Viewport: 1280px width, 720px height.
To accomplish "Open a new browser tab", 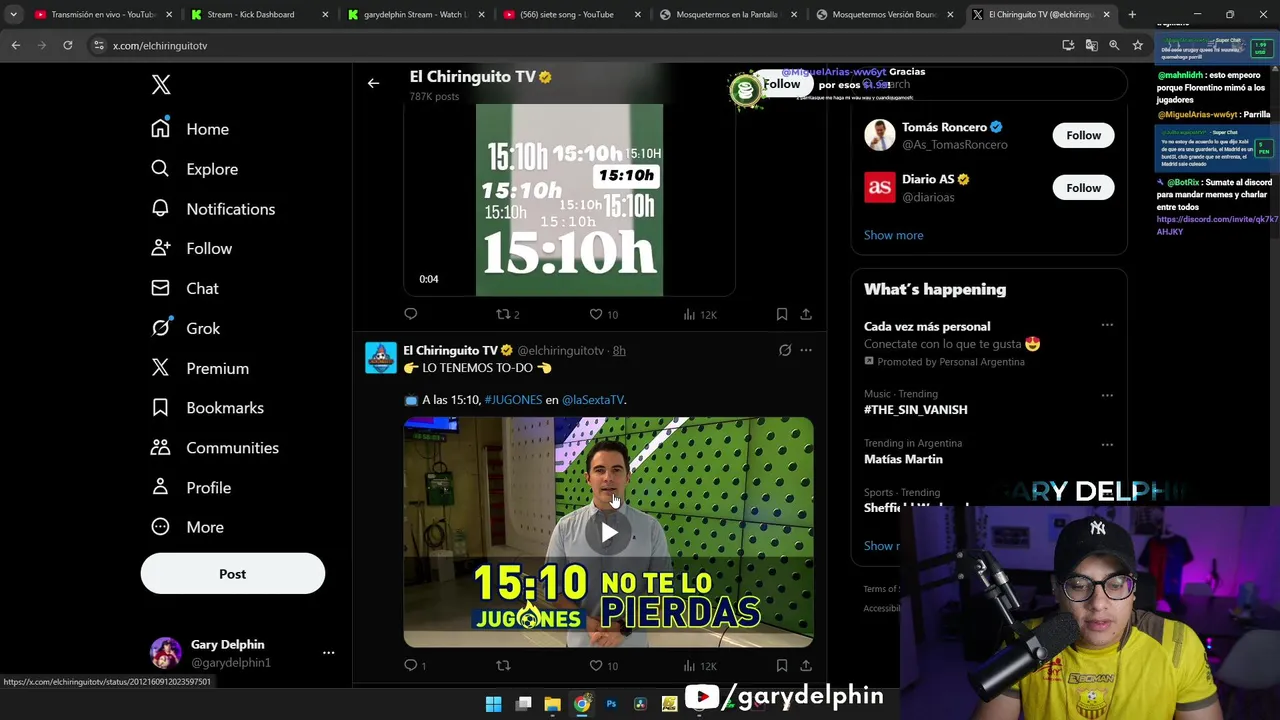I will [x=1132, y=14].
